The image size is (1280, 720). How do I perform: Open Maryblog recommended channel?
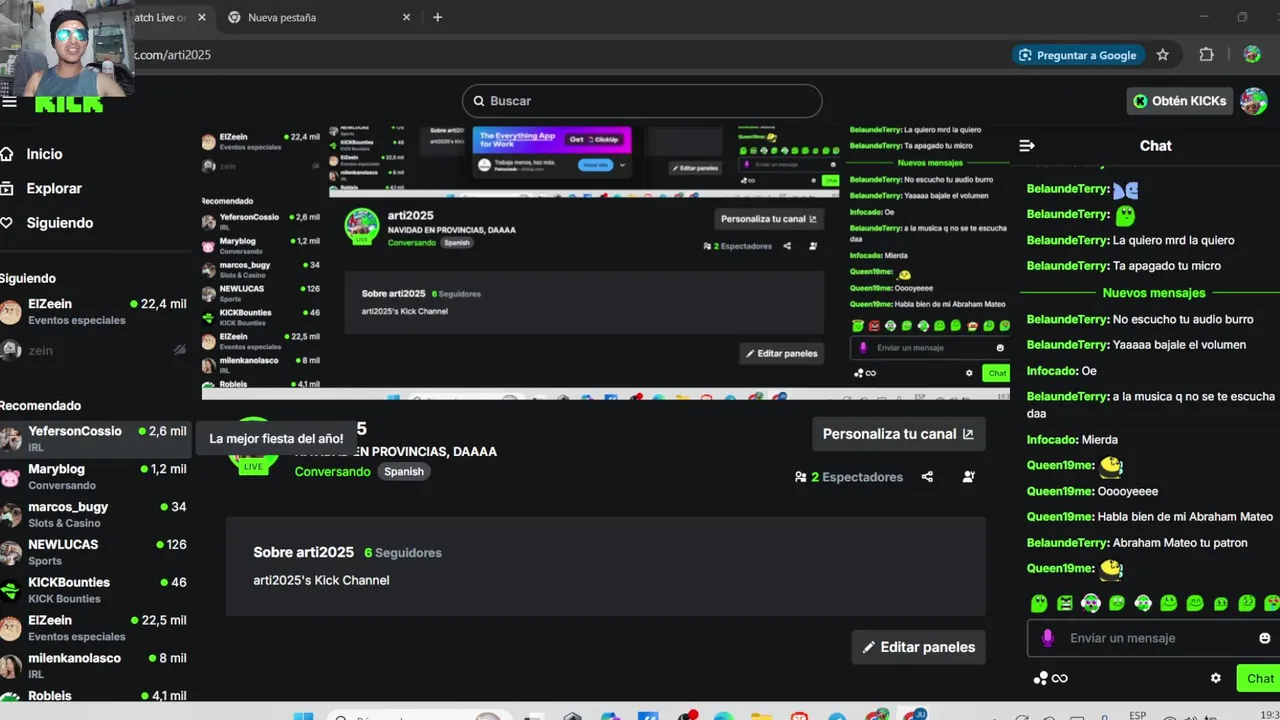click(95, 477)
